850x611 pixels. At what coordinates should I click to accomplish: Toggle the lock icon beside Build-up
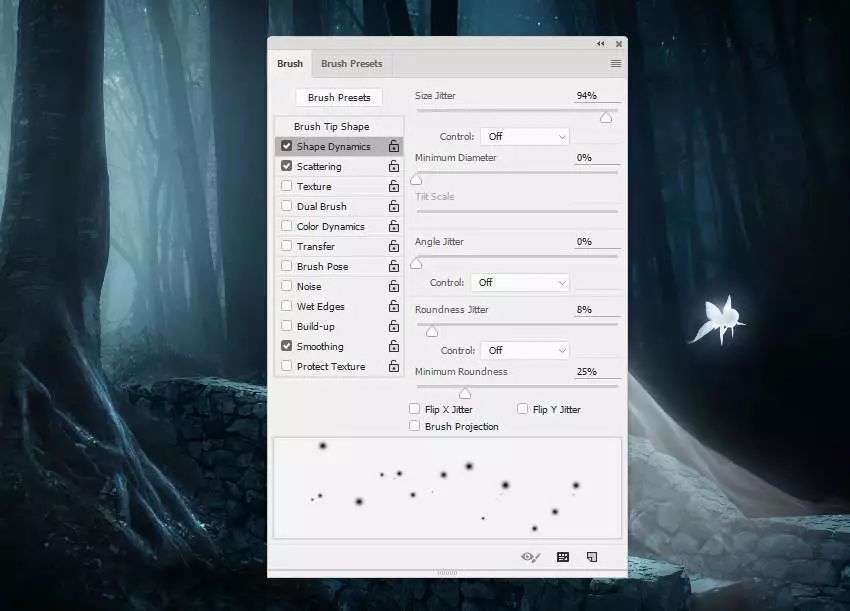pyautogui.click(x=394, y=326)
